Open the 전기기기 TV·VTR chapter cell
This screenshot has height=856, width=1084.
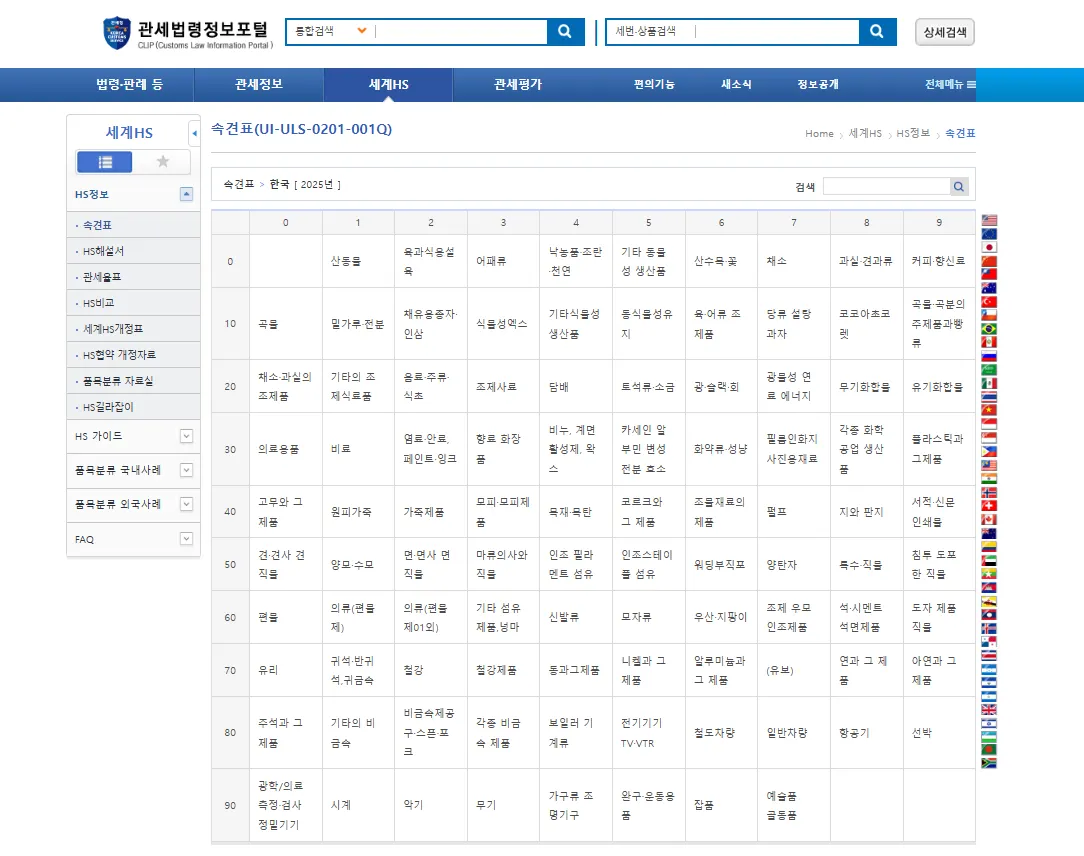648,732
